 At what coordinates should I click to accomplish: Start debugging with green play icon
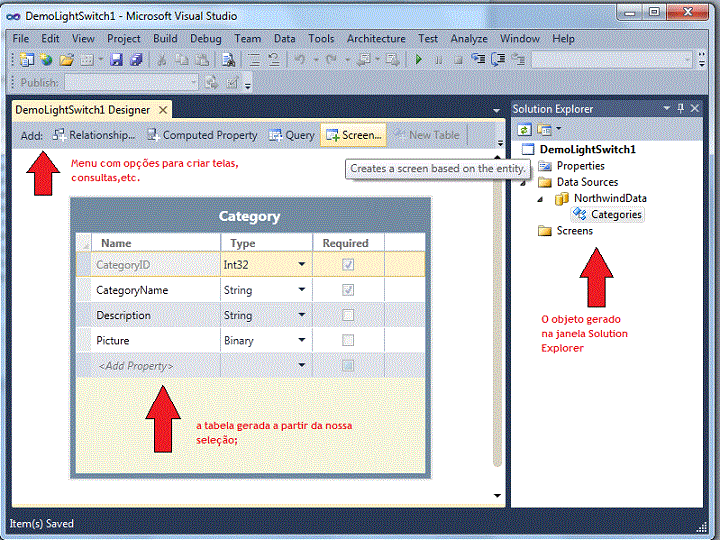click(x=418, y=60)
